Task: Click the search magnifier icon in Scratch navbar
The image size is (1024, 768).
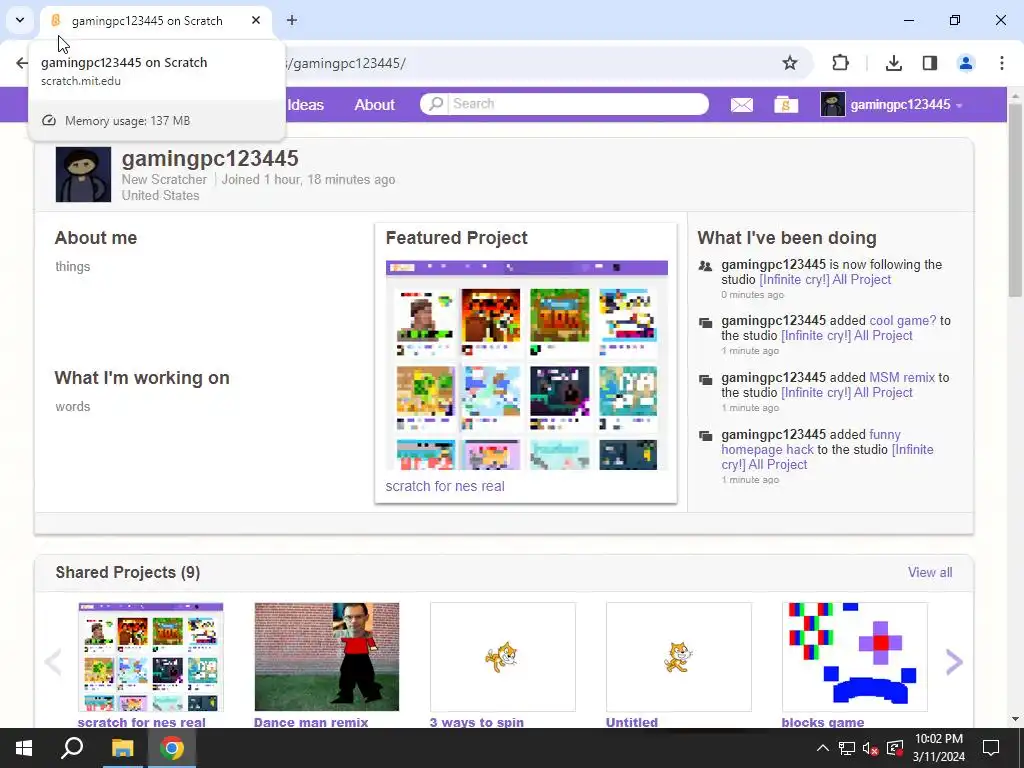Action: tap(436, 104)
